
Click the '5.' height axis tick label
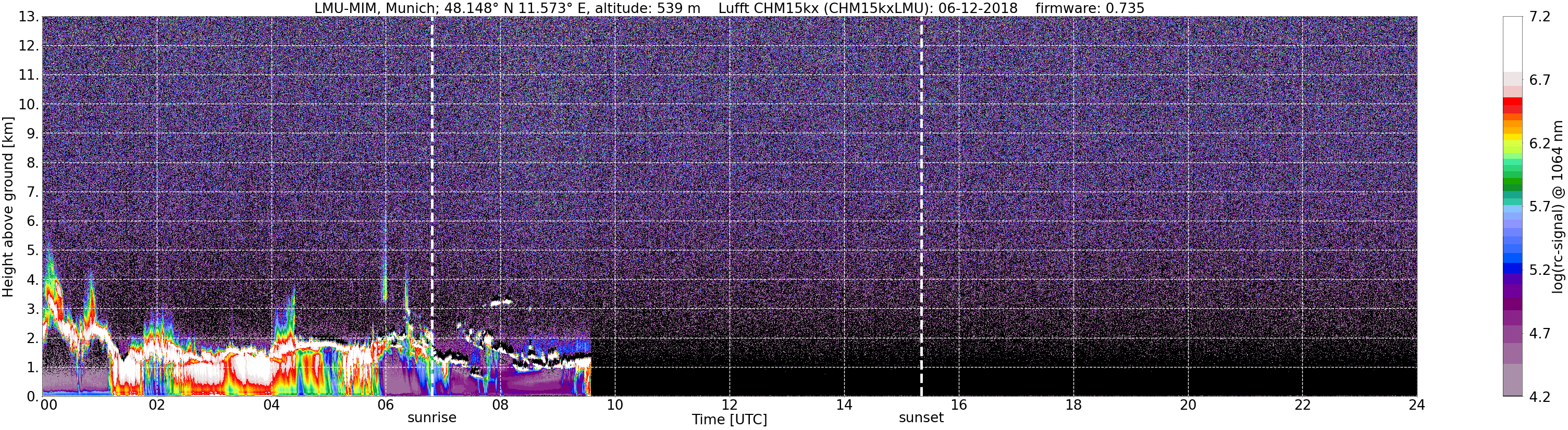pyautogui.click(x=32, y=250)
